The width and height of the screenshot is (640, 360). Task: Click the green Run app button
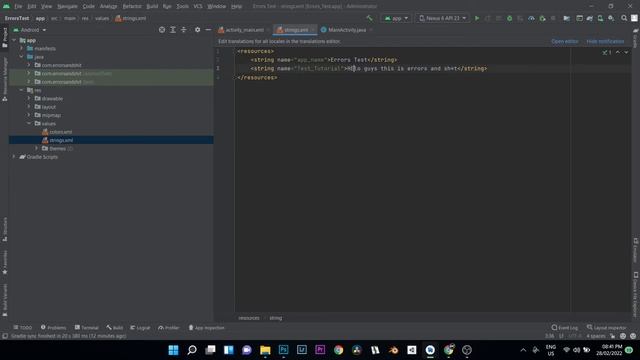click(477, 18)
